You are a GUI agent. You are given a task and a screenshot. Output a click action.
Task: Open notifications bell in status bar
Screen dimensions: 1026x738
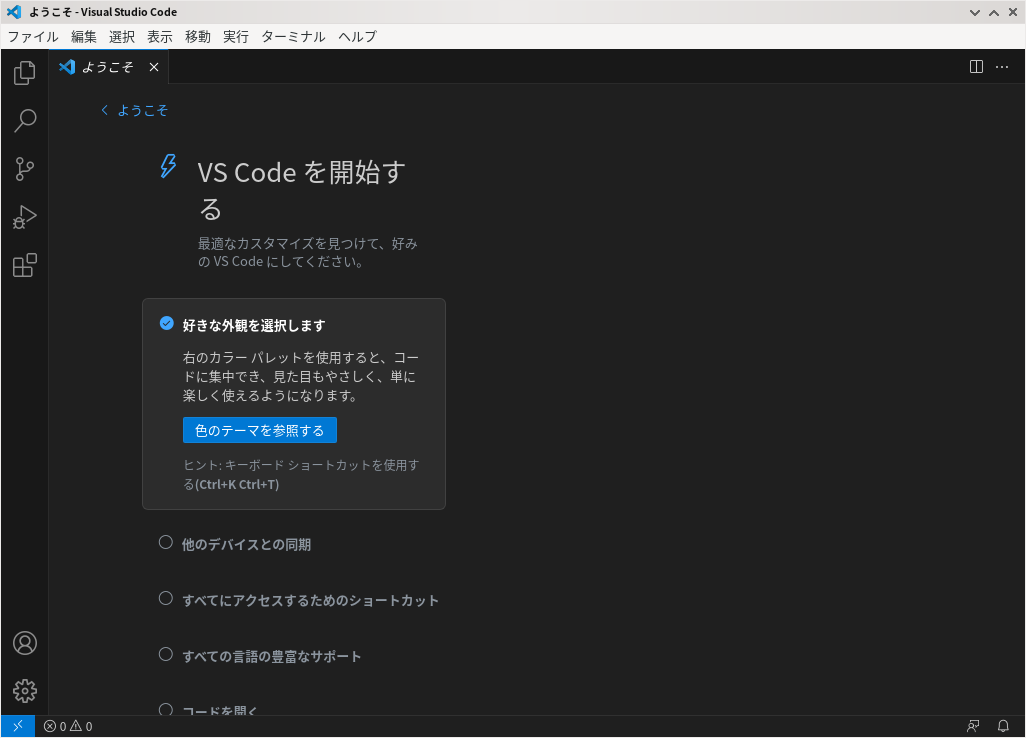[1003, 726]
